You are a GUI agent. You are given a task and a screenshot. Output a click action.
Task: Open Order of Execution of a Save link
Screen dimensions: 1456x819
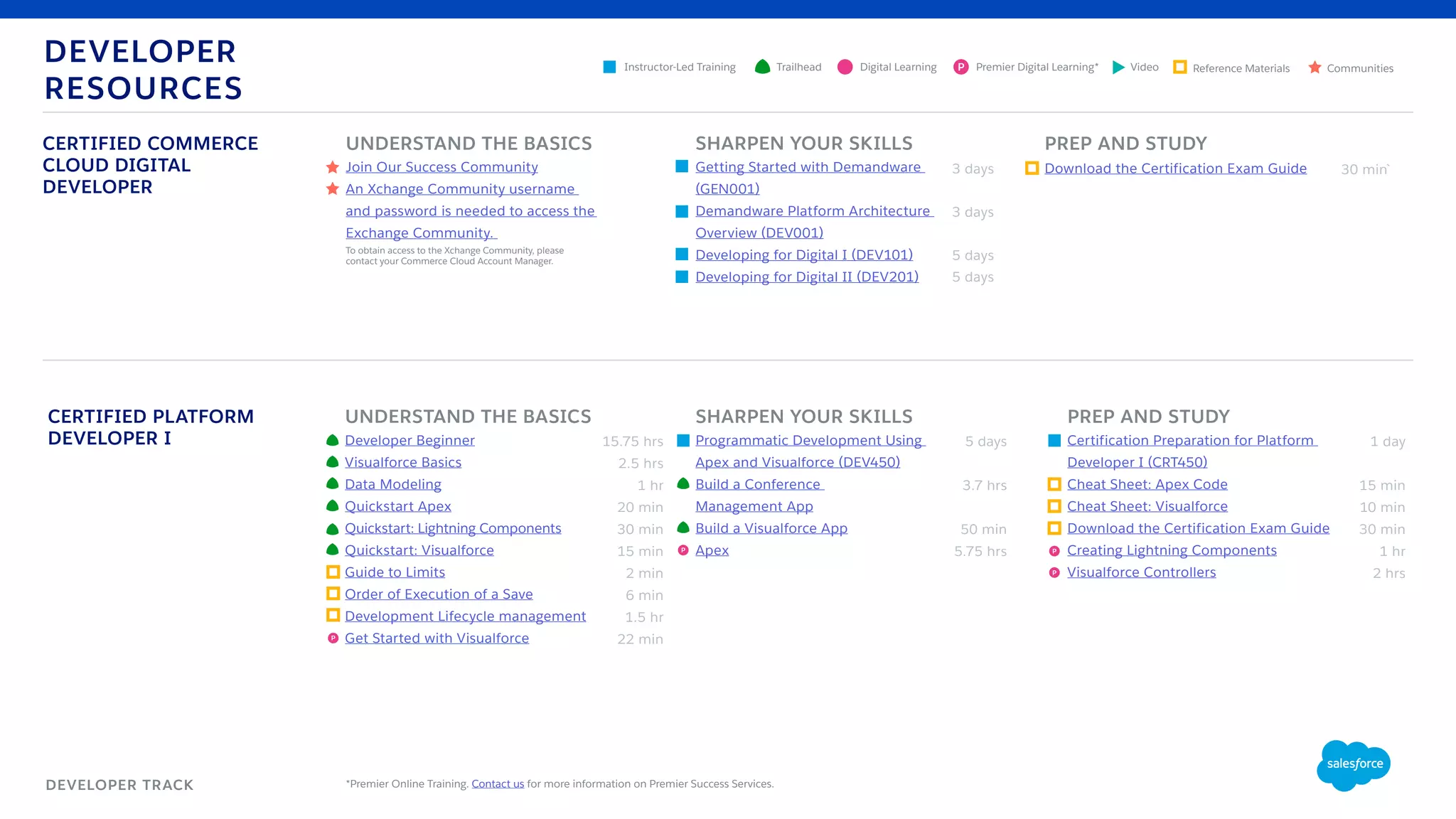pos(439,594)
